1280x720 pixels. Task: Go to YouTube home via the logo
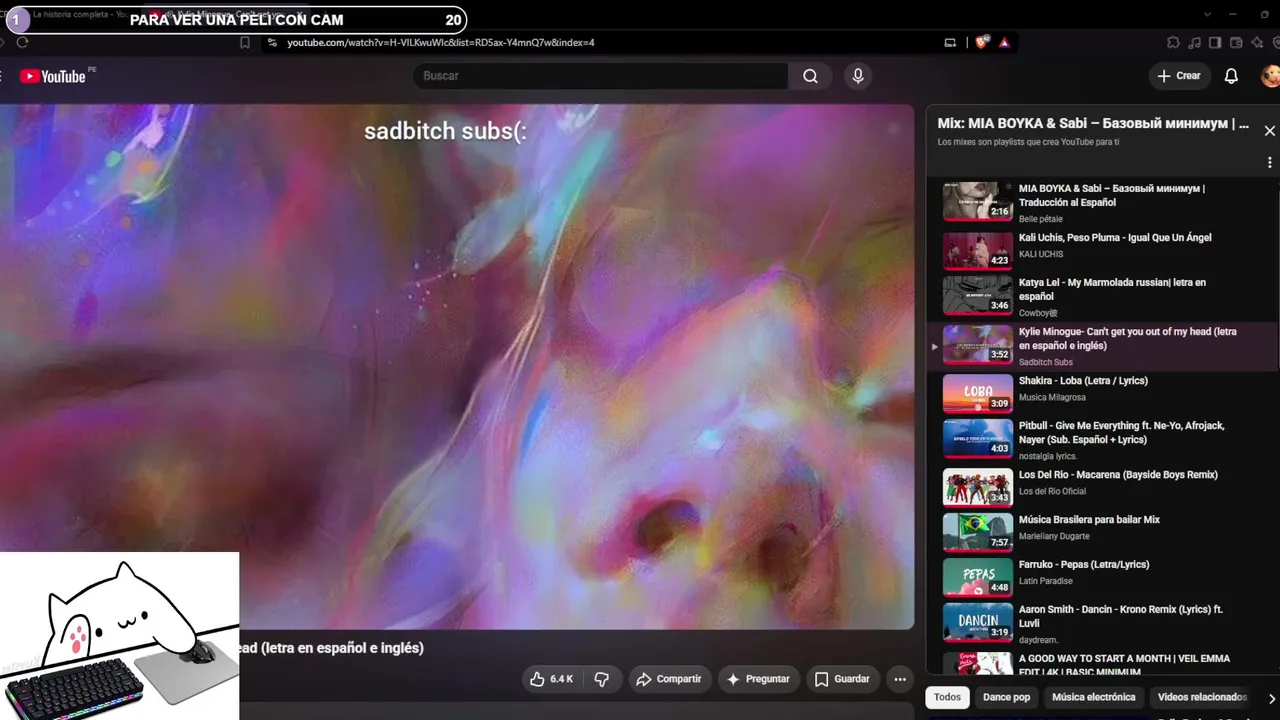pos(53,76)
